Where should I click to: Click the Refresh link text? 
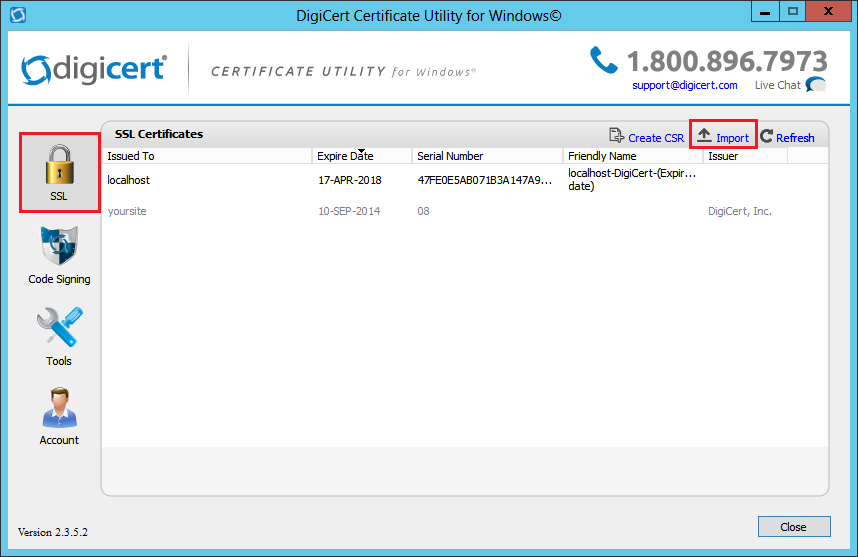(x=795, y=138)
